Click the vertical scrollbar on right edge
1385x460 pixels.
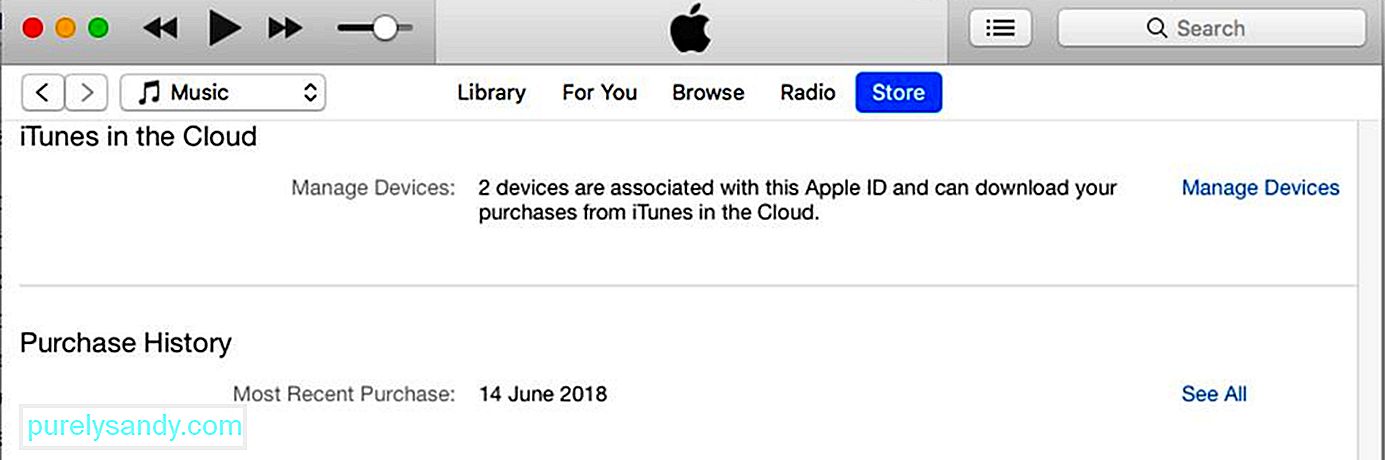[x=1369, y=290]
